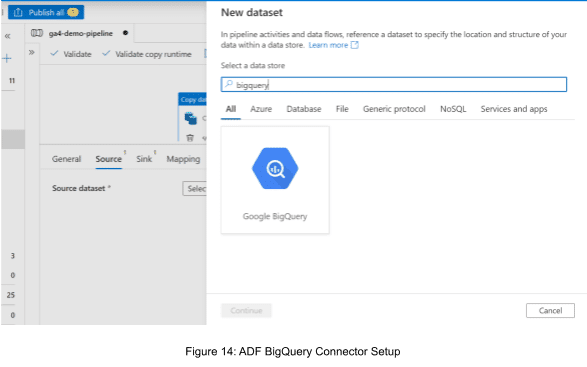Click the count 25 in left sidebar
This screenshot has width=587, height=367.
click(11, 295)
